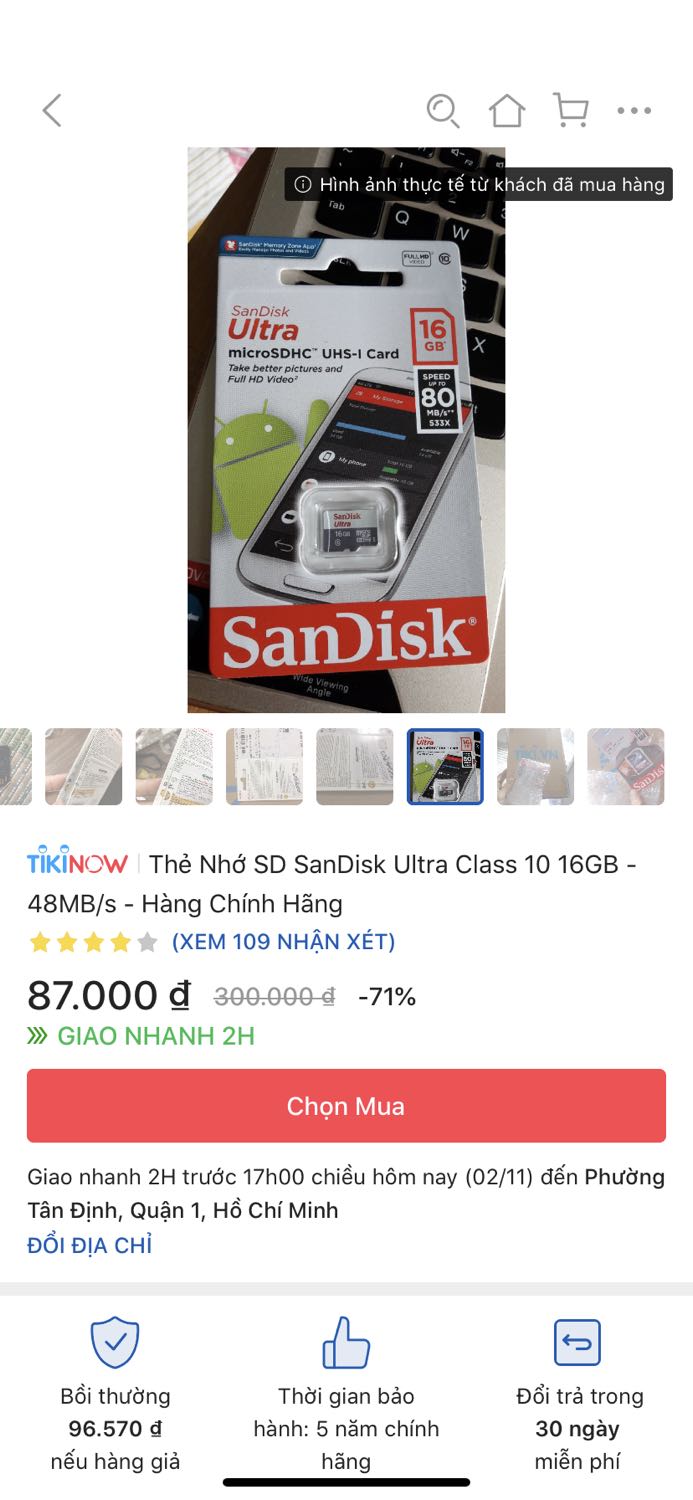
Task: Open the three-dot more options menu
Action: [x=634, y=111]
